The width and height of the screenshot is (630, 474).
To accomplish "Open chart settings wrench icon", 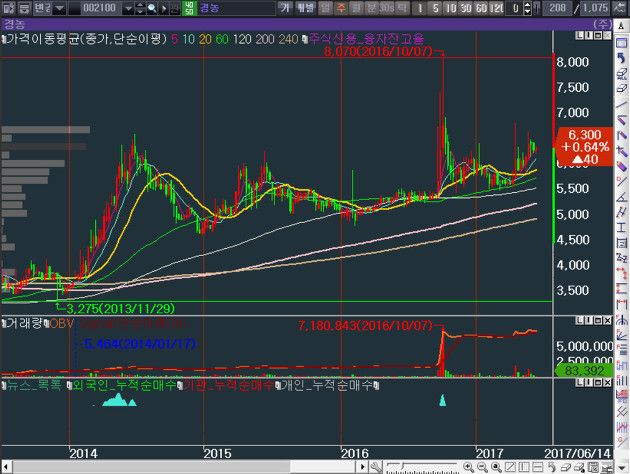I will 376,467.
